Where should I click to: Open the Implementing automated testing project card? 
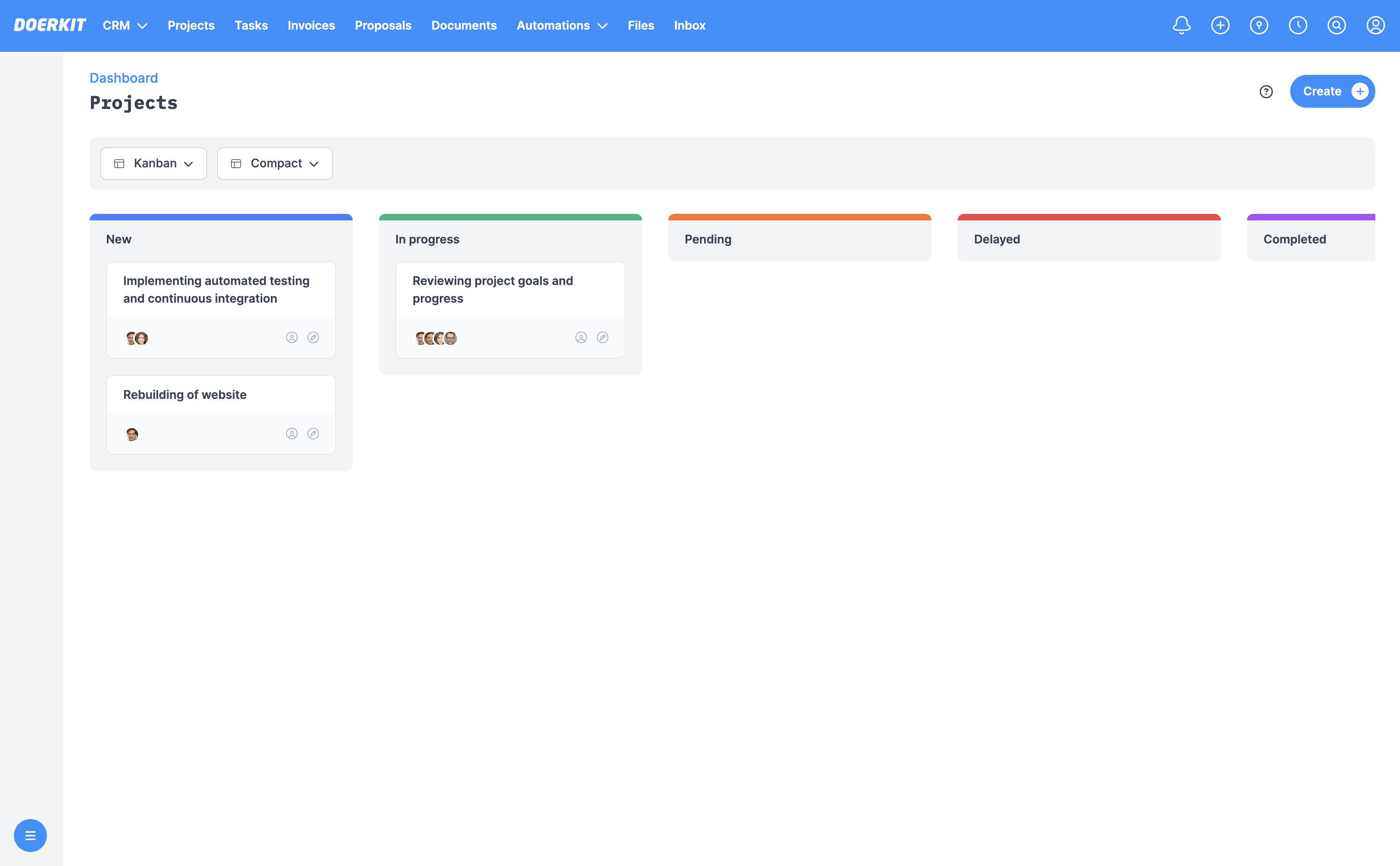tap(216, 289)
